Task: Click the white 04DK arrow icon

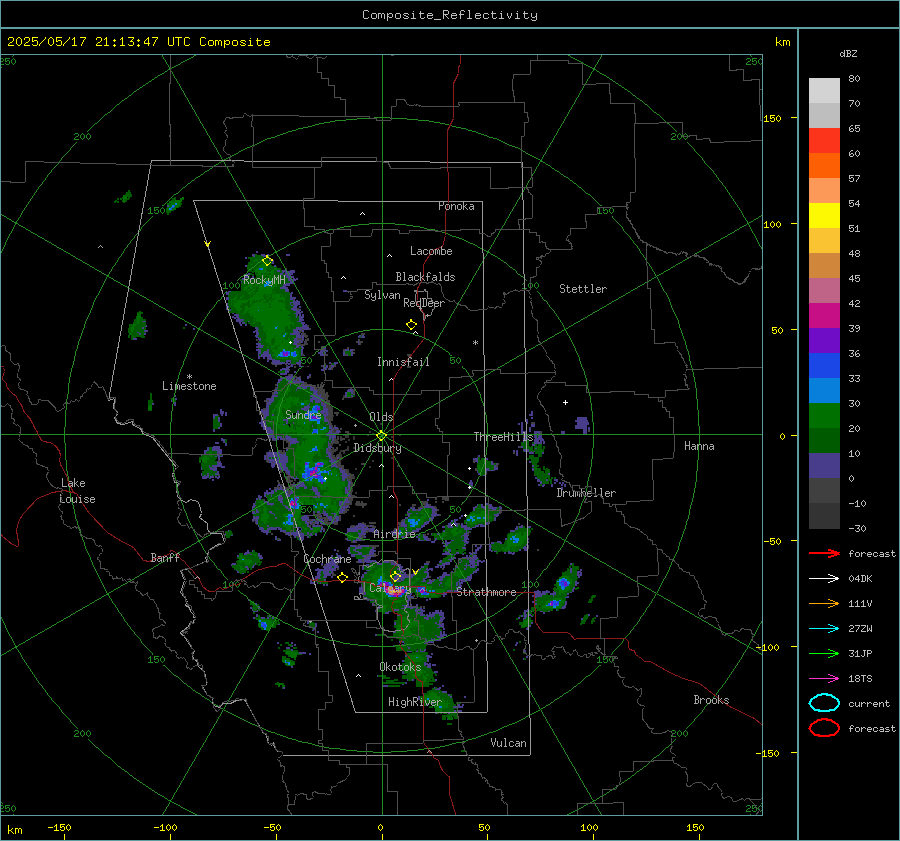Action: click(824, 578)
